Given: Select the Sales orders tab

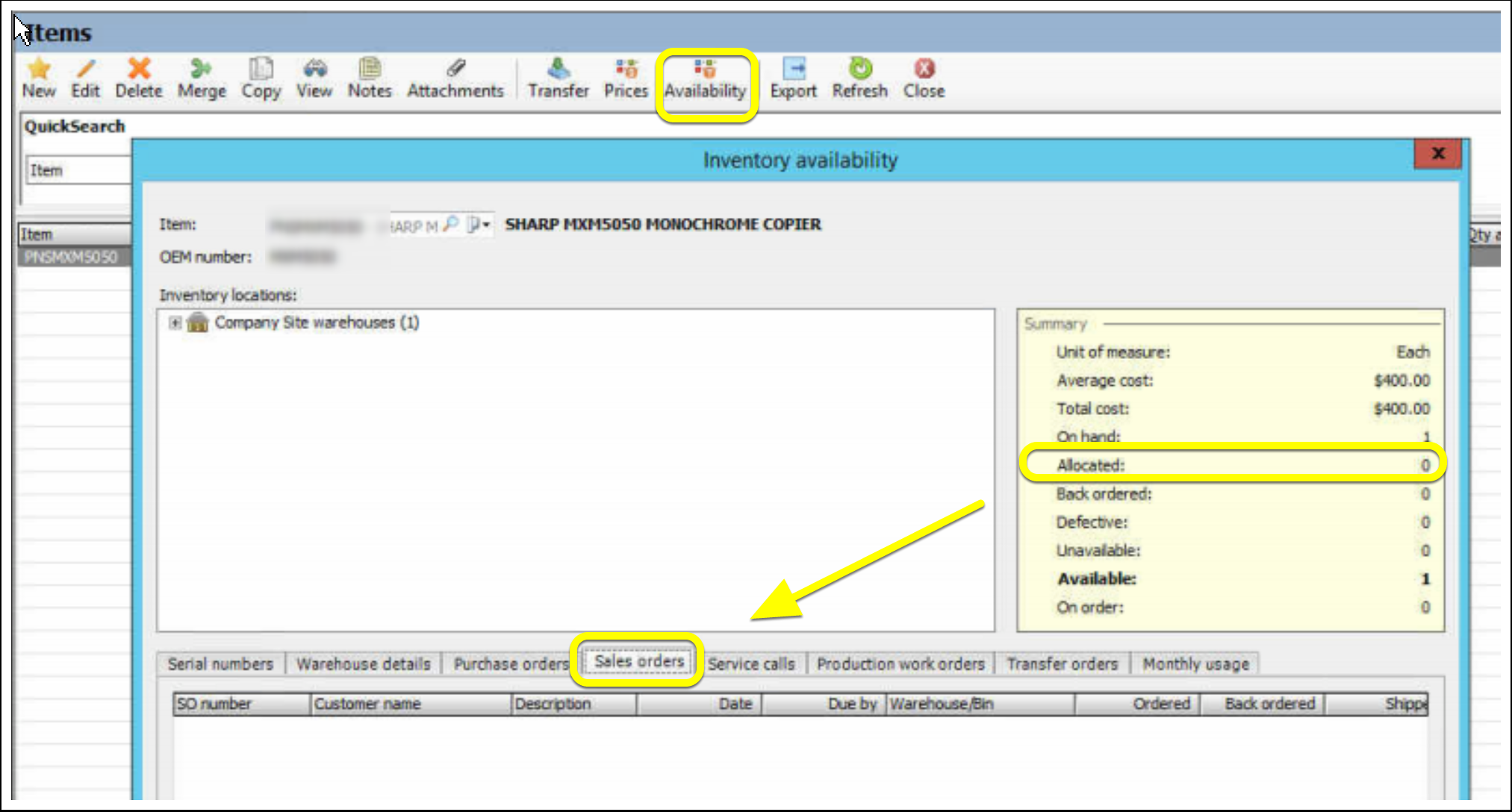Looking at the screenshot, I should tap(639, 661).
